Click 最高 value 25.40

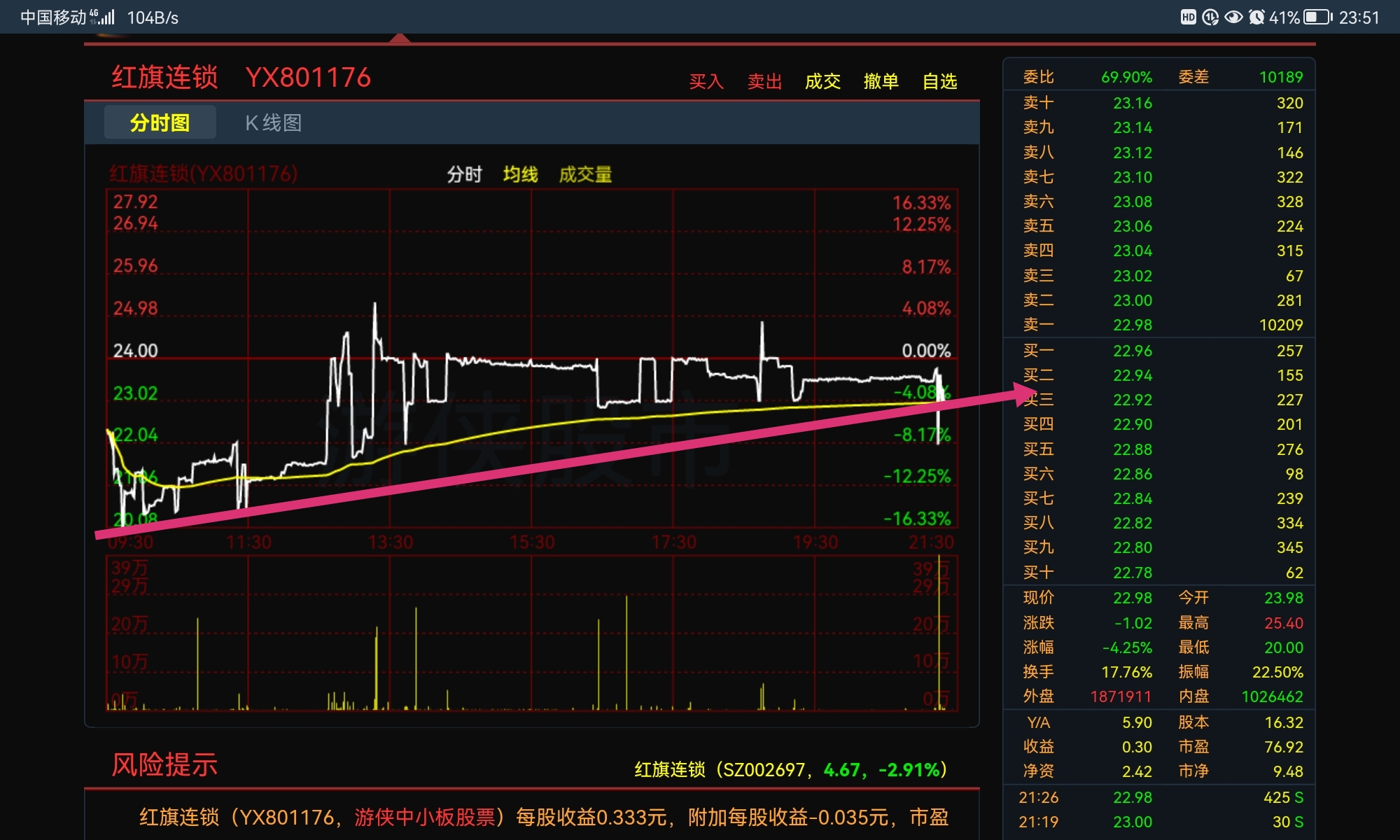tap(1283, 623)
